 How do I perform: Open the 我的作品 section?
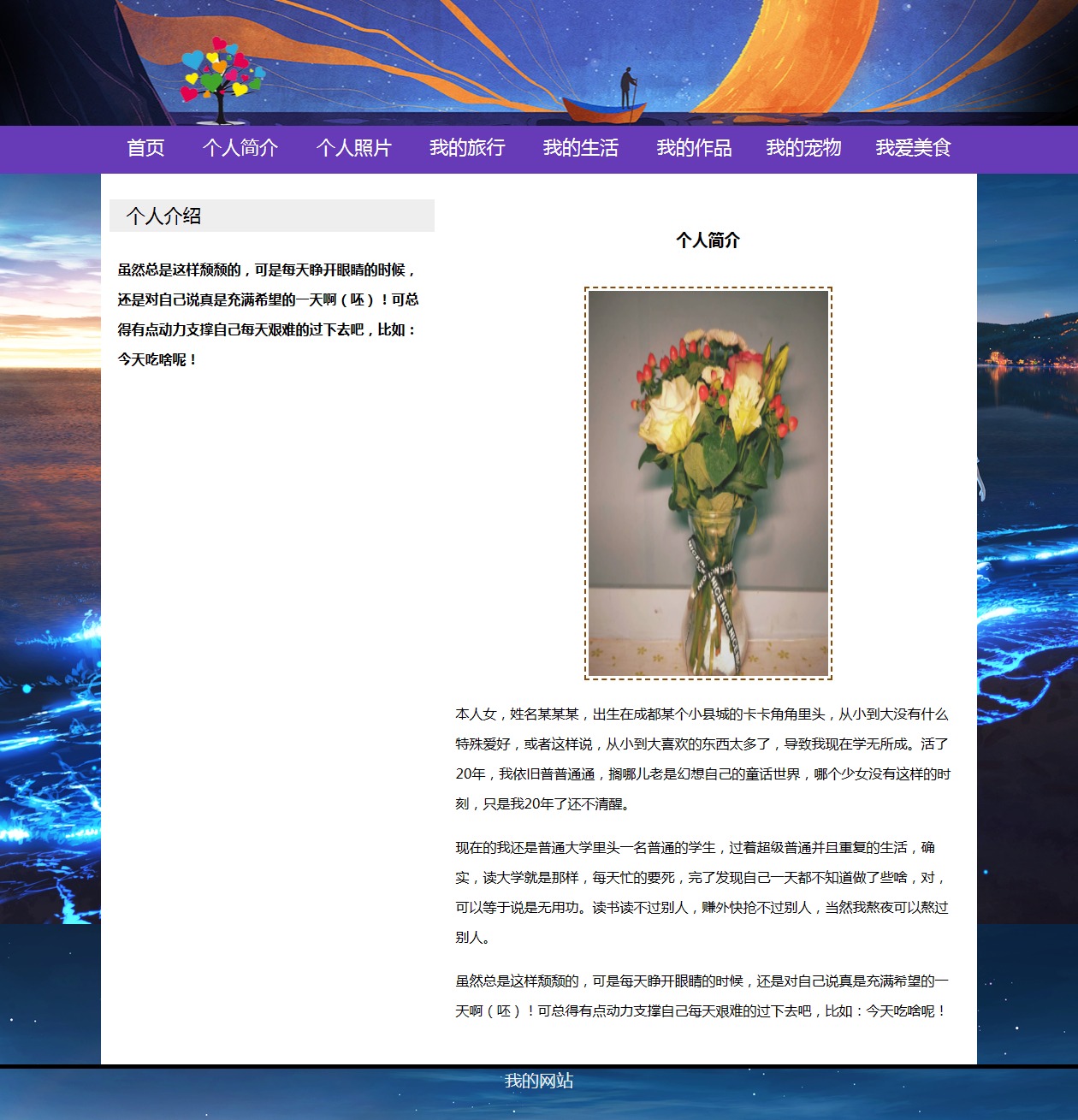click(694, 148)
